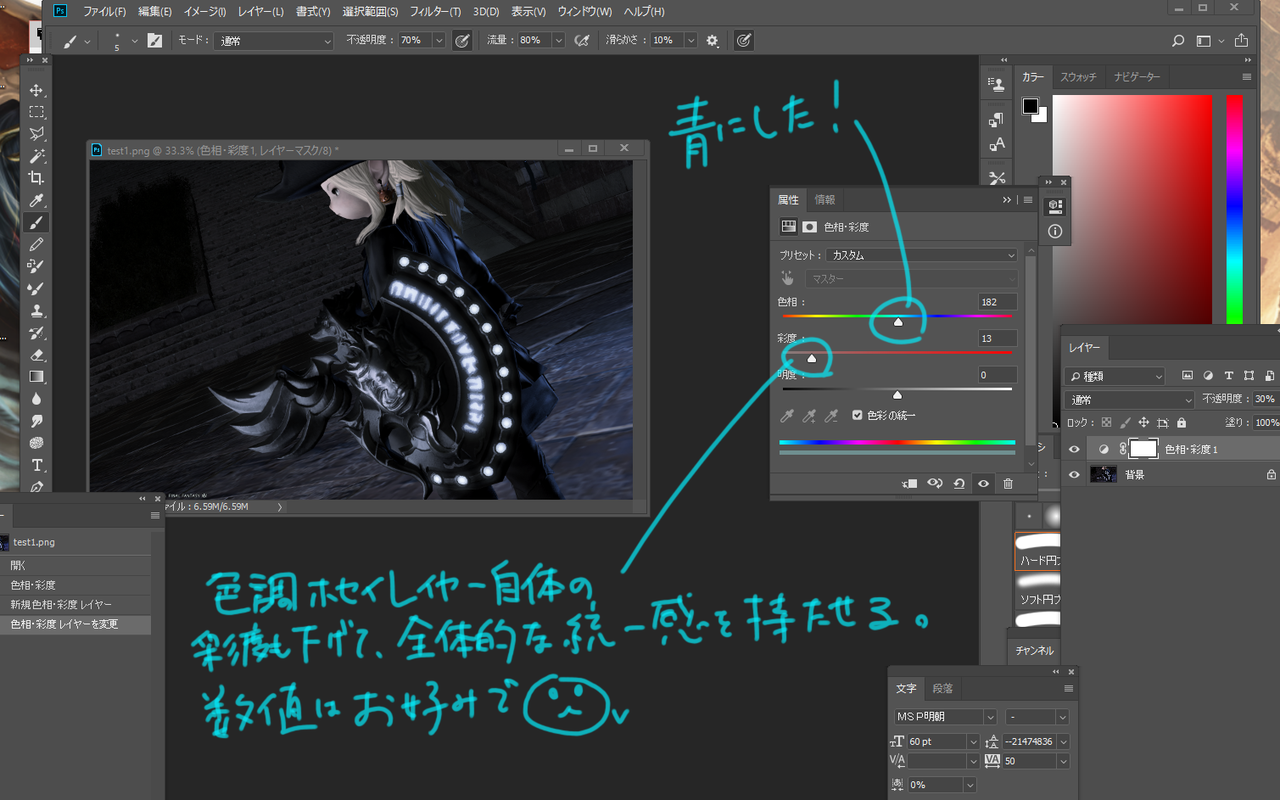Open the 滑らかさ 10% dropdown arrow
1280x800 pixels.
[x=690, y=41]
